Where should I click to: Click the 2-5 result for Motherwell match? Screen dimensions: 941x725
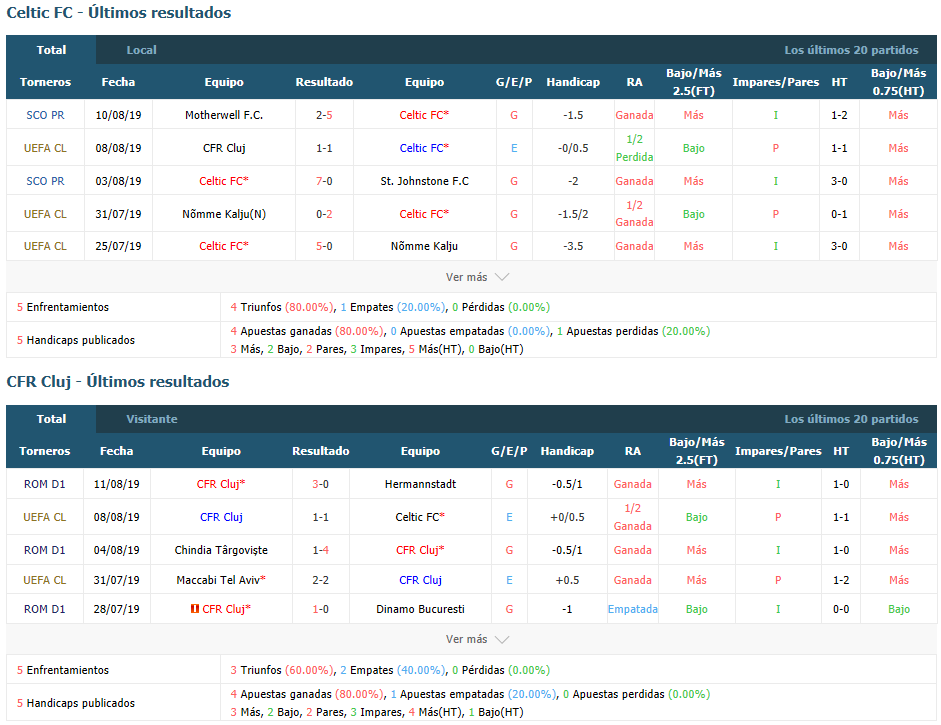pyautogui.click(x=324, y=115)
